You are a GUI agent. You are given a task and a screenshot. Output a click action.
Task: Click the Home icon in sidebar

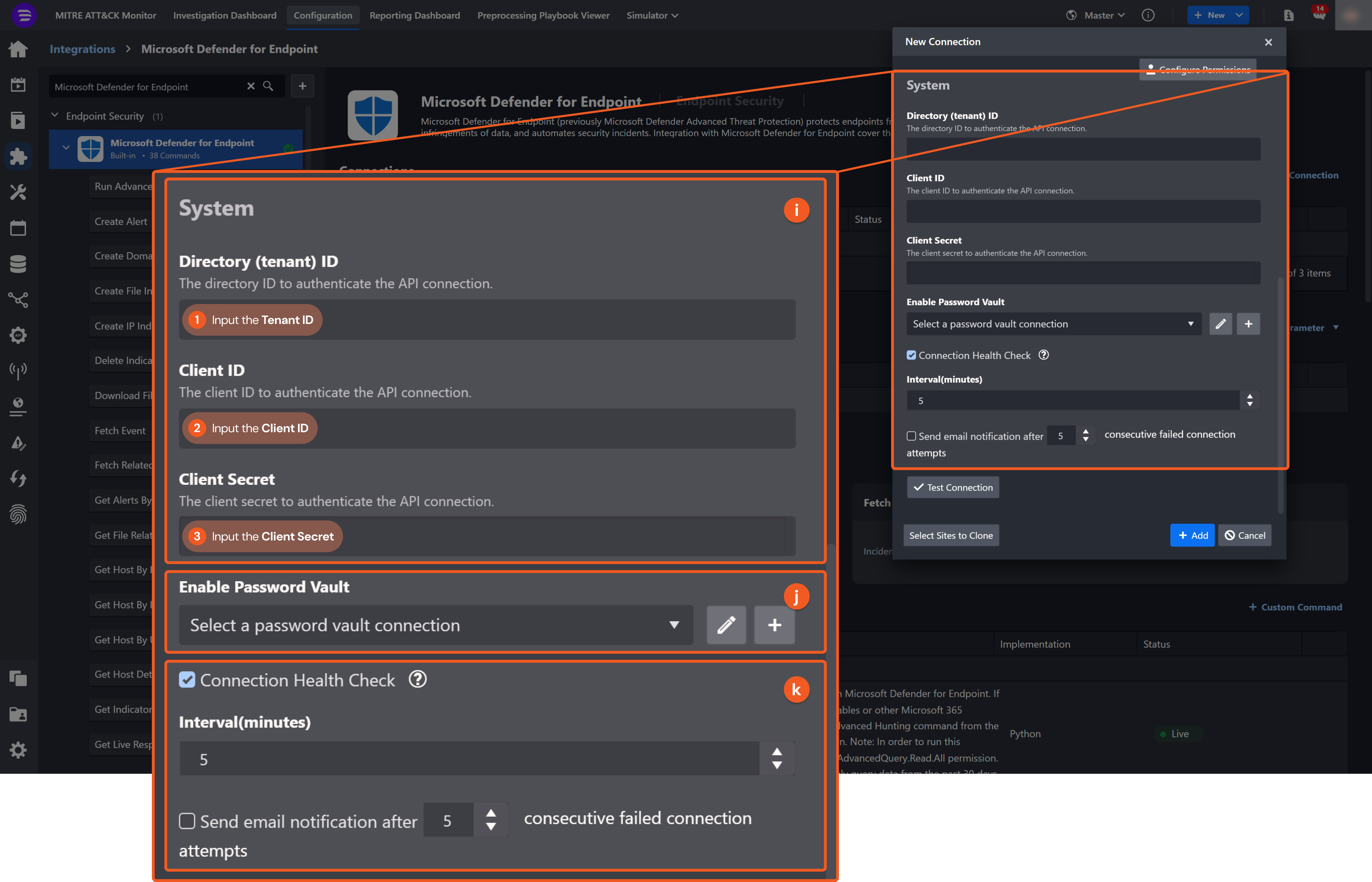point(18,49)
